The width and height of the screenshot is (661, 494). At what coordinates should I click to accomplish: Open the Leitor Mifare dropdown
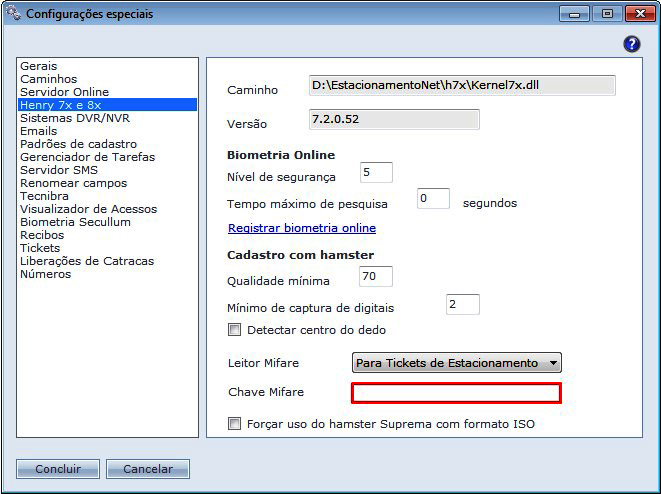(x=456, y=363)
